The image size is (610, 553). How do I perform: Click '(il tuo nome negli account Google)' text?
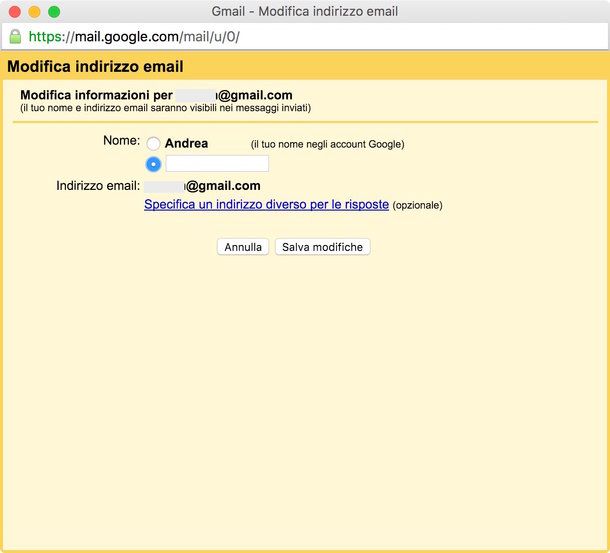click(x=328, y=144)
